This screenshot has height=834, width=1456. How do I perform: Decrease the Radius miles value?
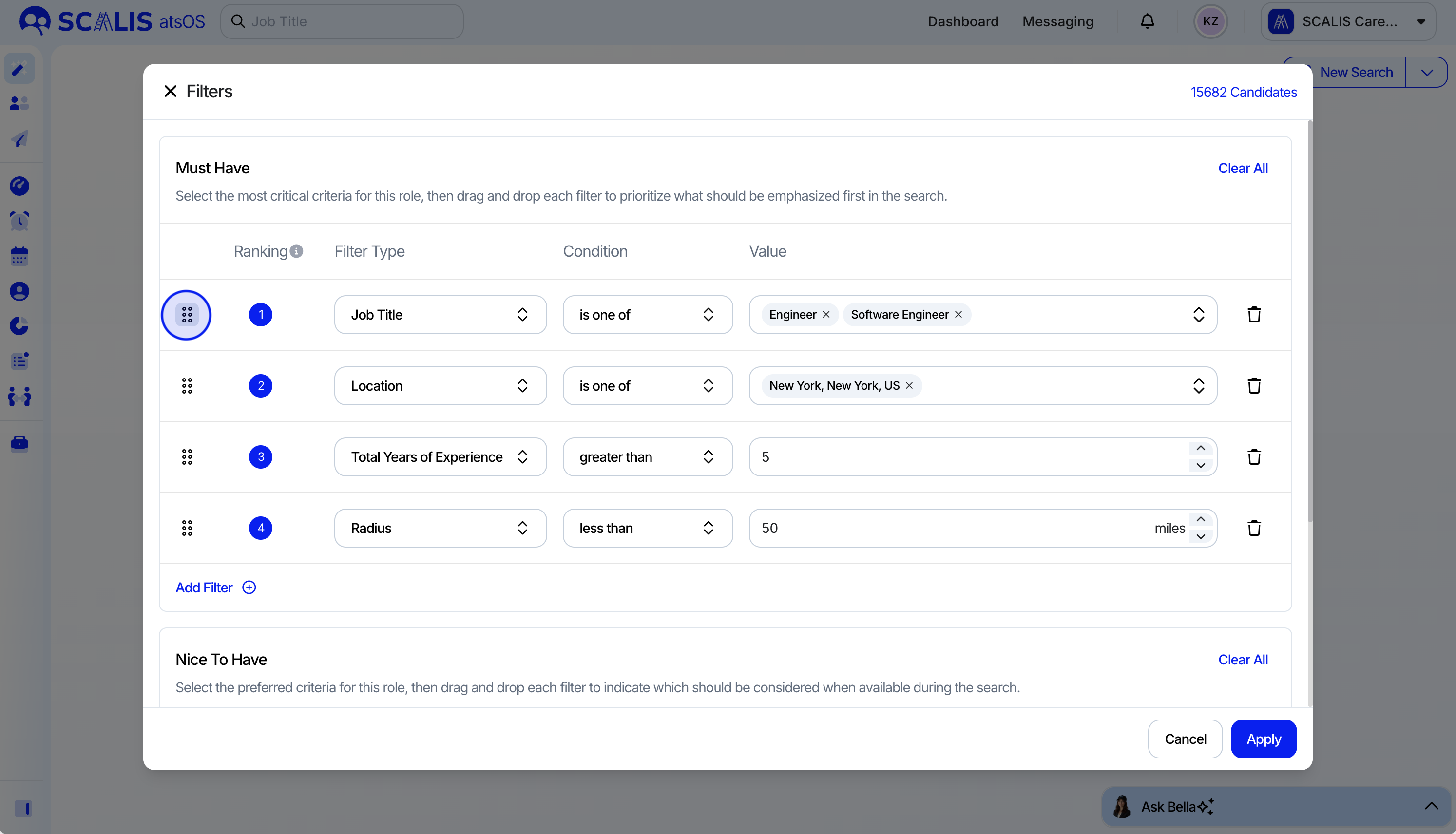coord(1201,537)
